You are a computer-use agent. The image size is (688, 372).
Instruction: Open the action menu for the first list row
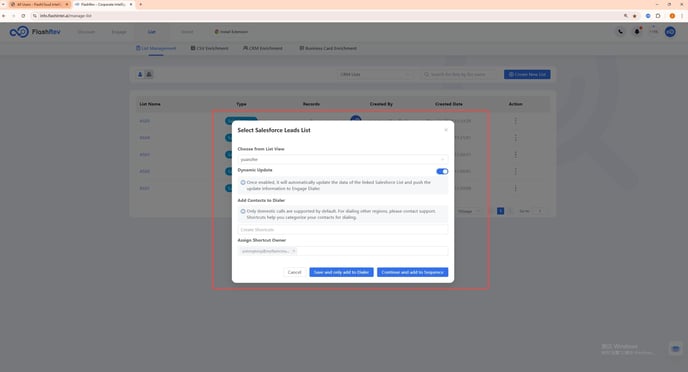tap(516, 121)
